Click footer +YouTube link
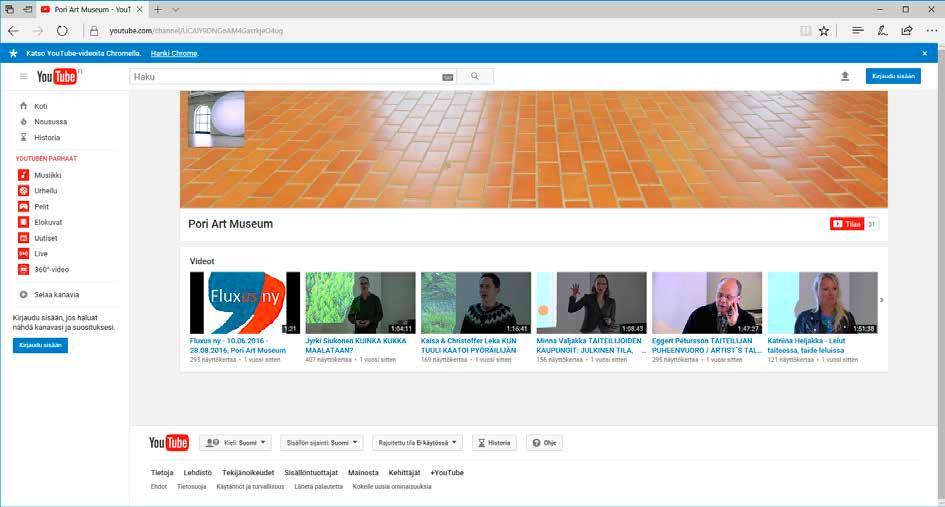This screenshot has height=507, width=945. click(x=447, y=473)
